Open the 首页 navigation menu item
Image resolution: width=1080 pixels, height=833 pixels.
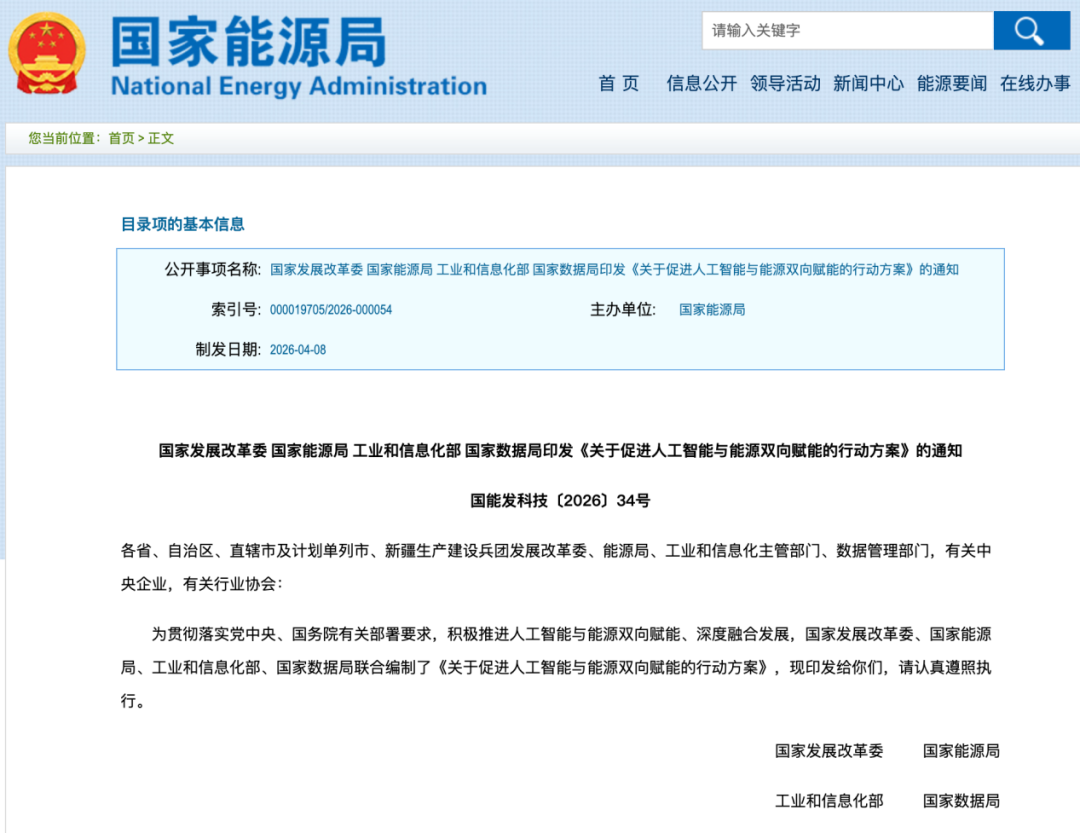click(x=619, y=84)
